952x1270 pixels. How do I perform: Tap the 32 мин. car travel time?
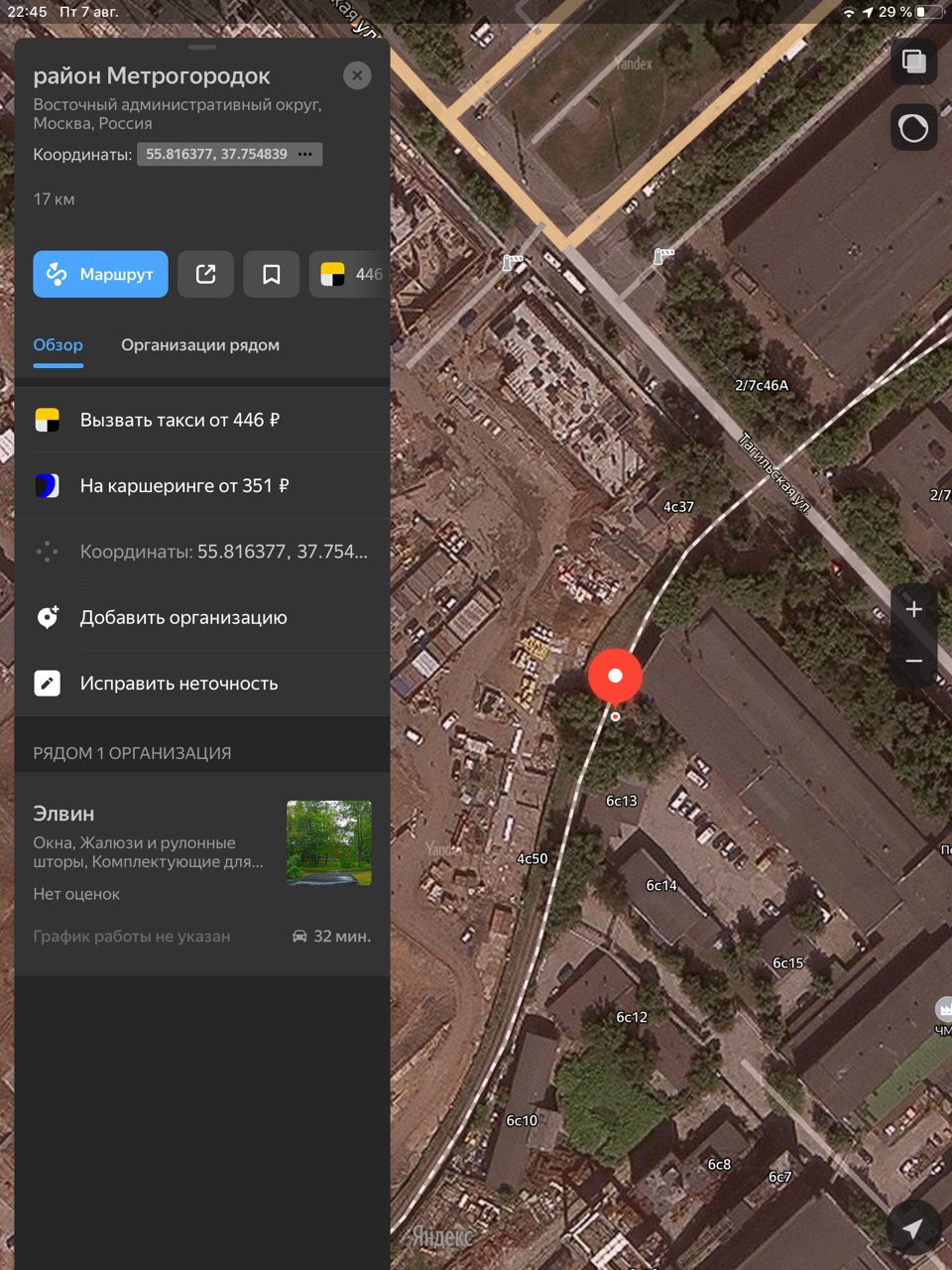[331, 936]
